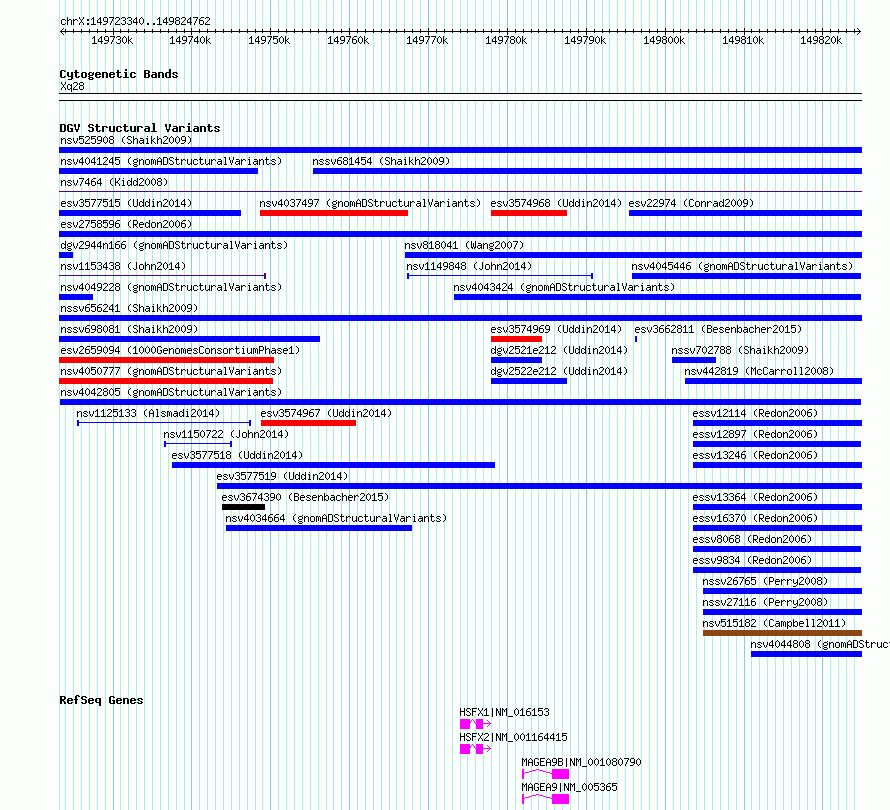This screenshot has width=890, height=810.
Task: Click RefSeq Genes track title
Action: (101, 700)
